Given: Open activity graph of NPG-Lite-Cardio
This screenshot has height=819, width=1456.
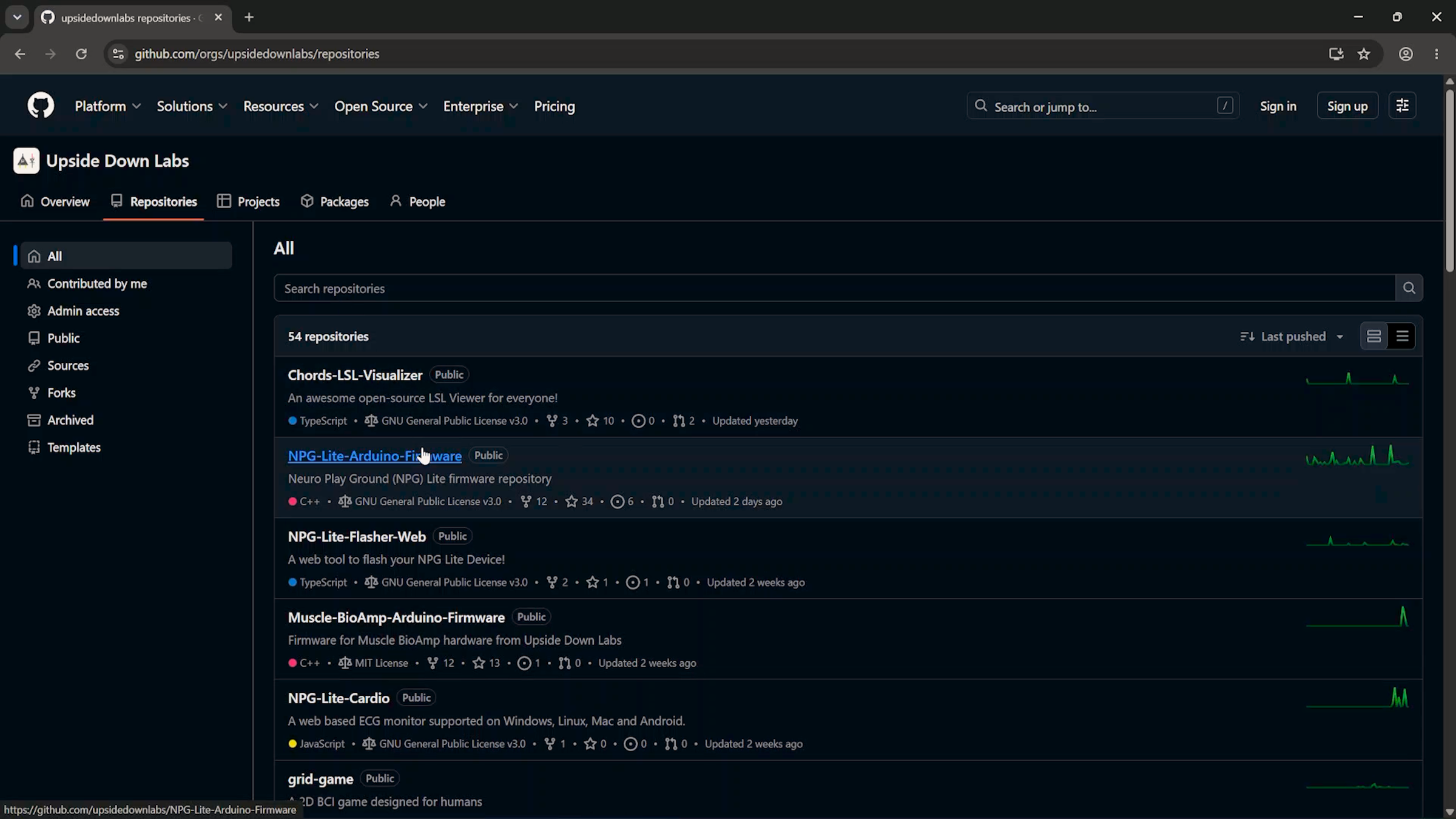Looking at the screenshot, I should coord(1357,698).
